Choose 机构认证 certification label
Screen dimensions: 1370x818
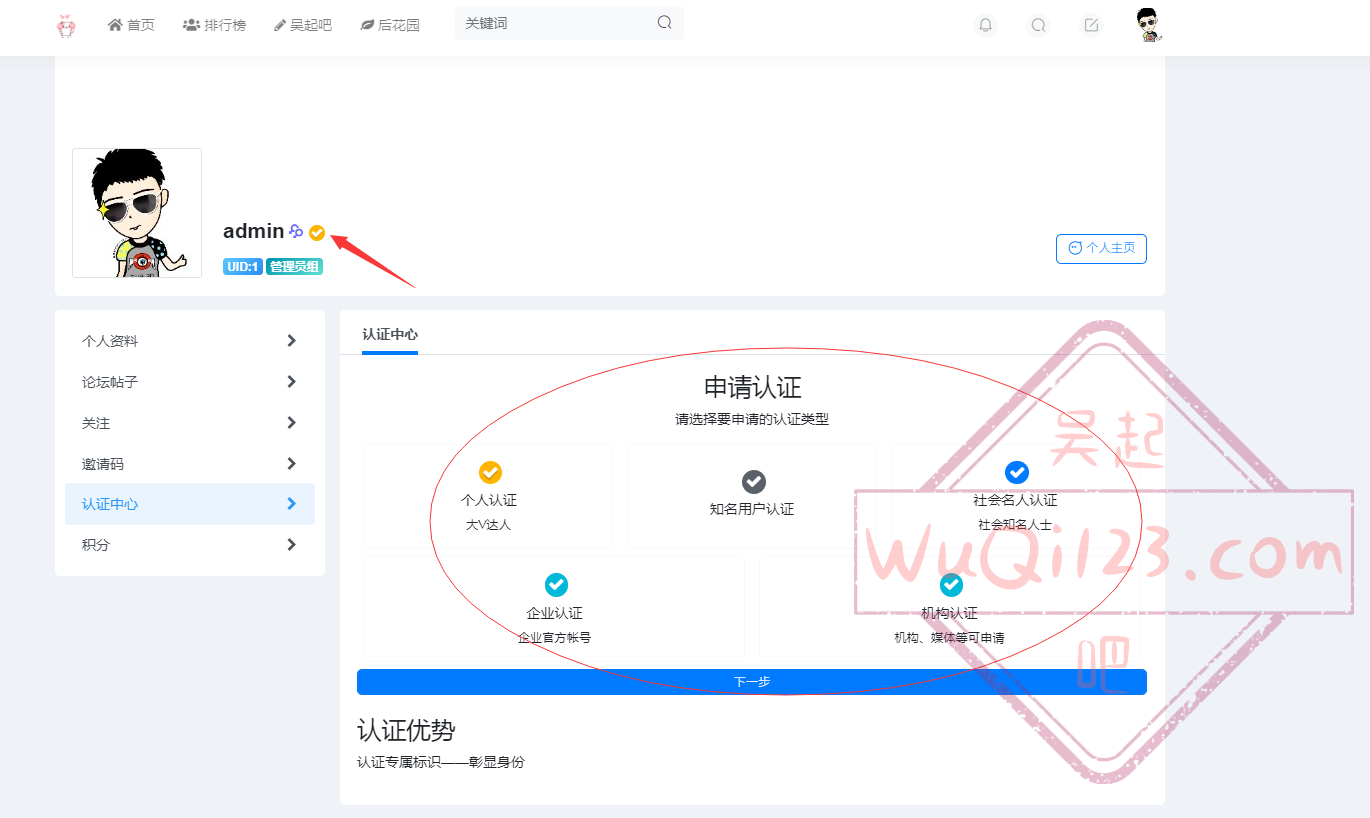[x=950, y=613]
